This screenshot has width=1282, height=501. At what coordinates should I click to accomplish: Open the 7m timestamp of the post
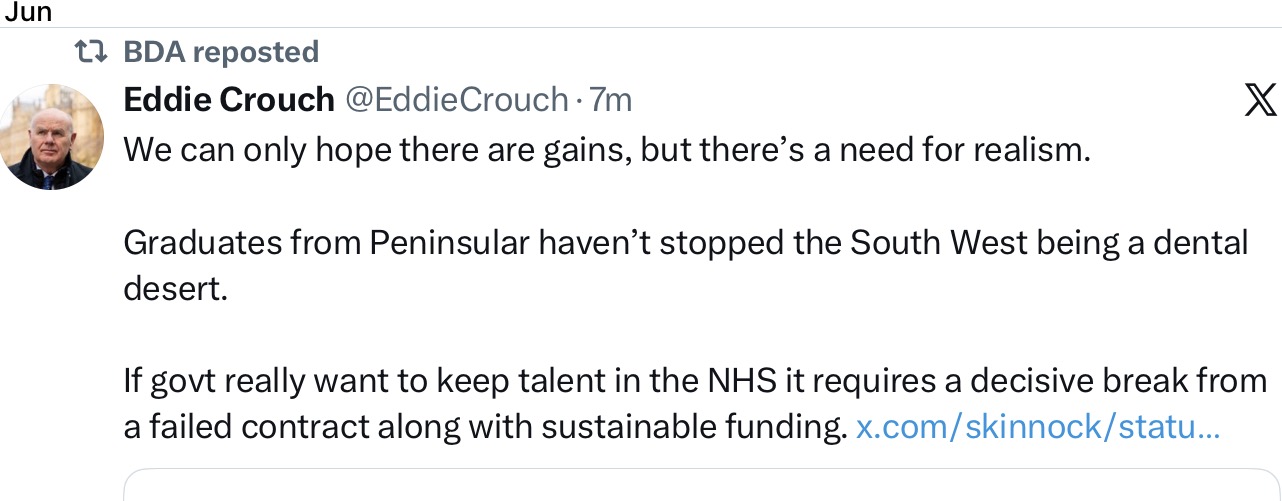point(611,100)
